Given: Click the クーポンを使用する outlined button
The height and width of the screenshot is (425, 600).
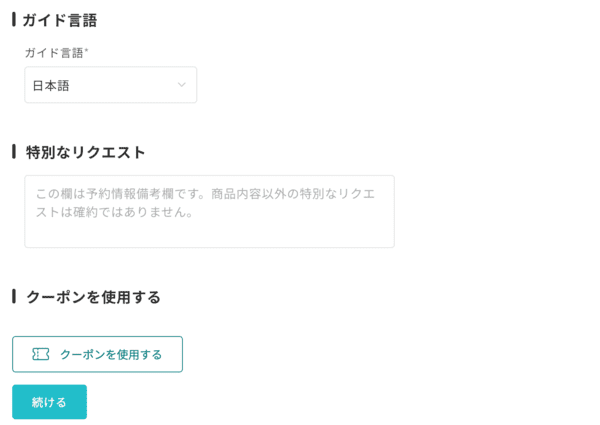Looking at the screenshot, I should click(x=98, y=354).
